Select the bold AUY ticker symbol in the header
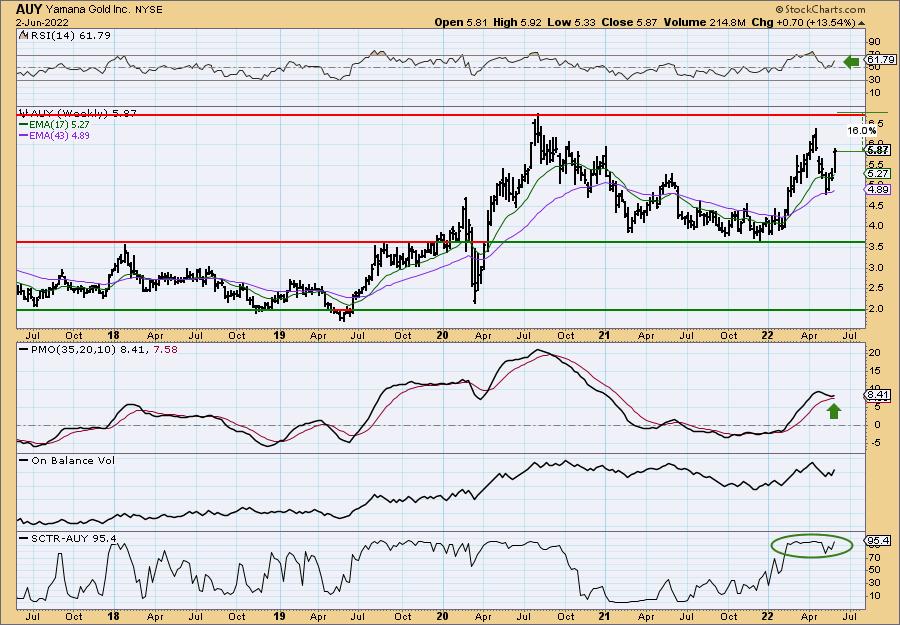900x625 pixels. coord(28,9)
